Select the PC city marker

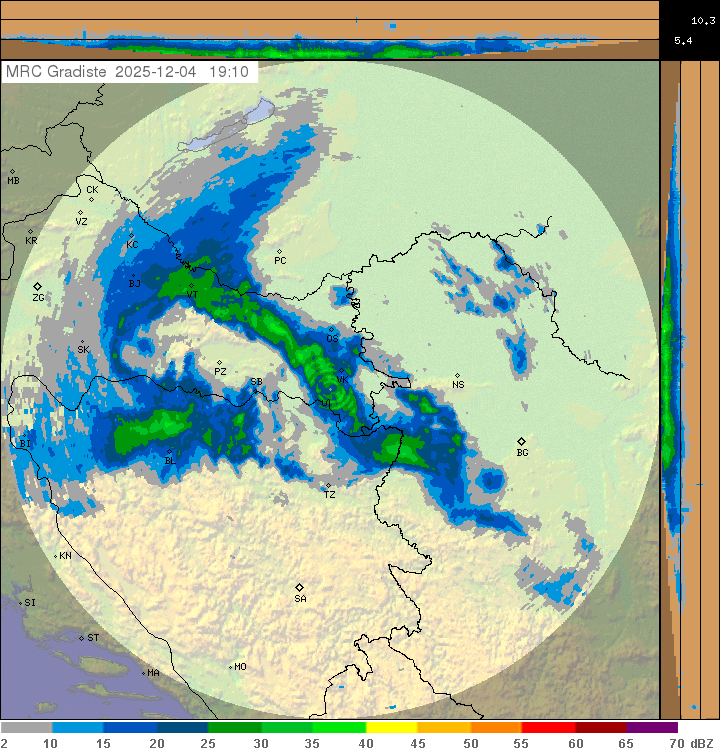(279, 251)
